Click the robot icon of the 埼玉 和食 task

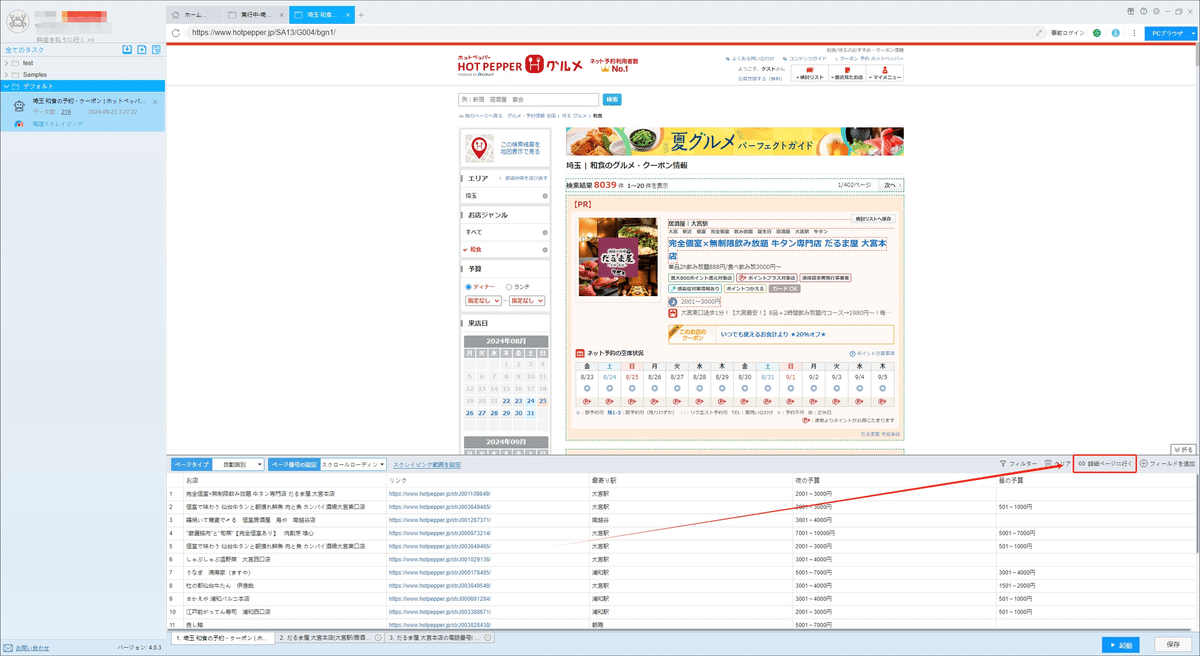click(19, 106)
